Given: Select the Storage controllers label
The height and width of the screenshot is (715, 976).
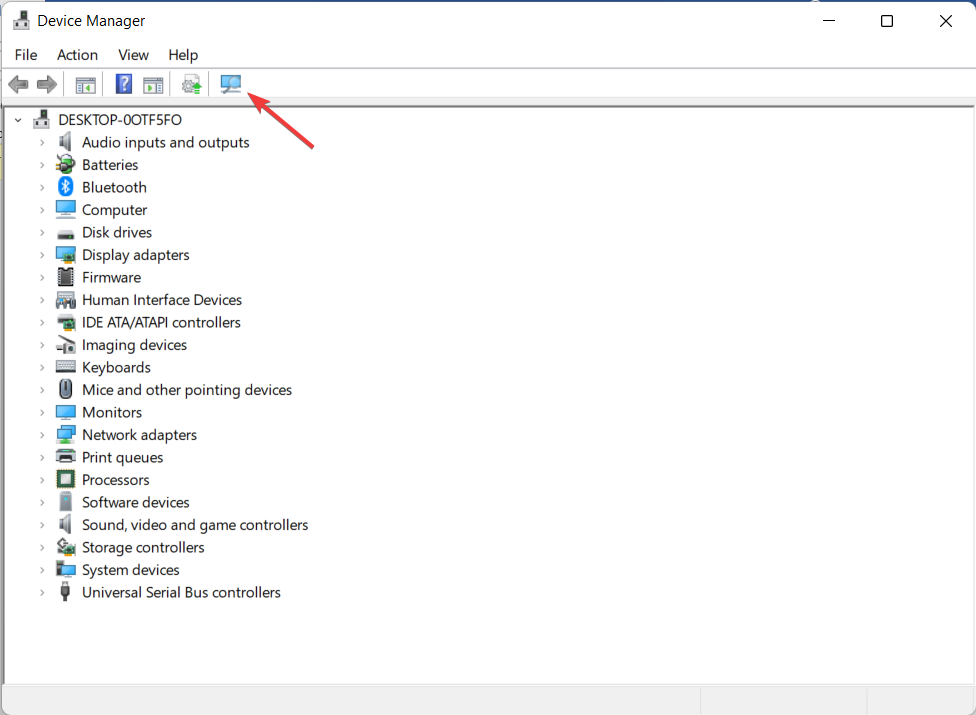Looking at the screenshot, I should pos(143,548).
